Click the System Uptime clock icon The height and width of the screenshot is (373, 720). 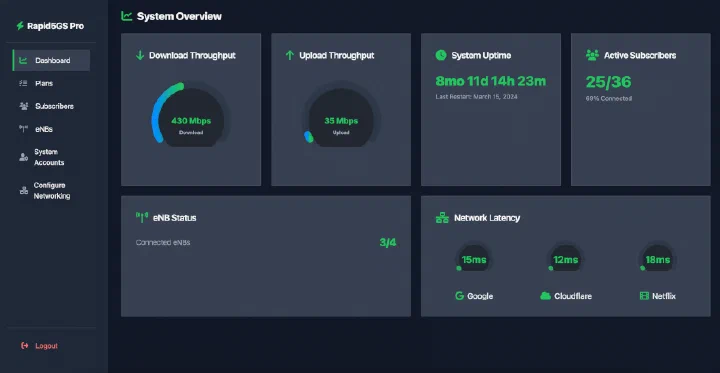point(441,56)
